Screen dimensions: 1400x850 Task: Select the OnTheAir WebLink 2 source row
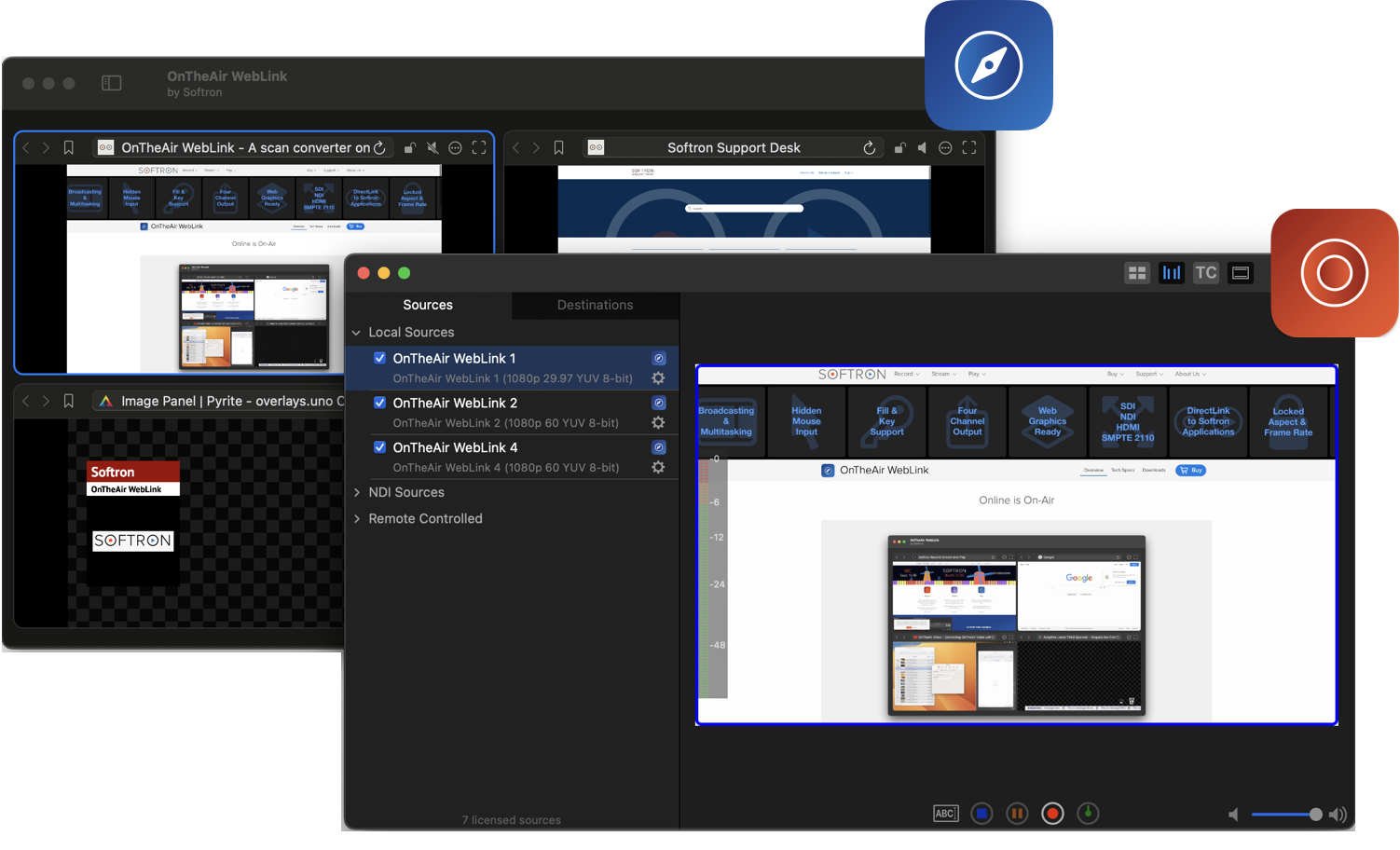(512, 413)
